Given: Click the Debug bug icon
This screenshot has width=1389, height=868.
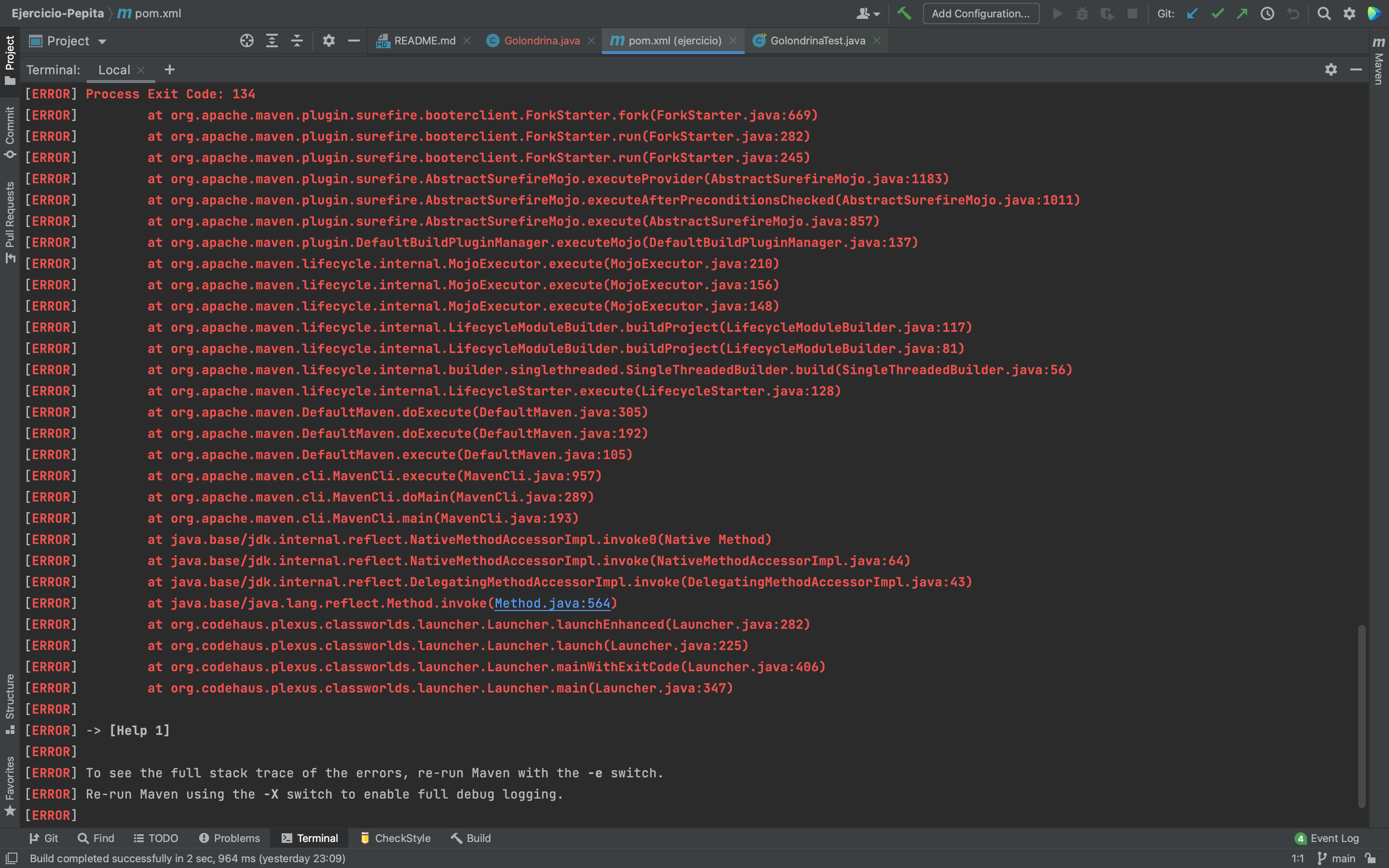Looking at the screenshot, I should (1082, 13).
